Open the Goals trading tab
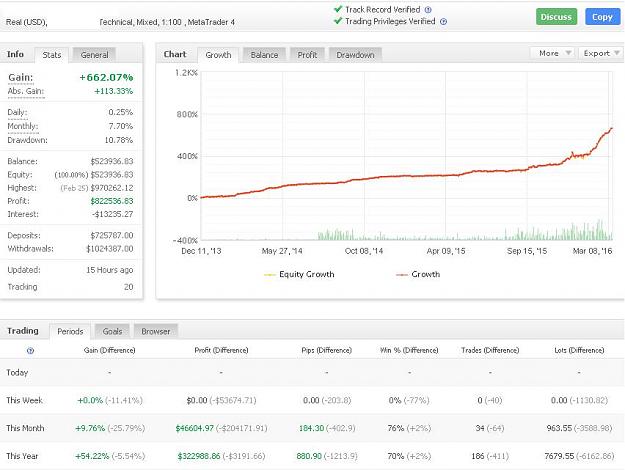The width and height of the screenshot is (625, 470). point(112,331)
